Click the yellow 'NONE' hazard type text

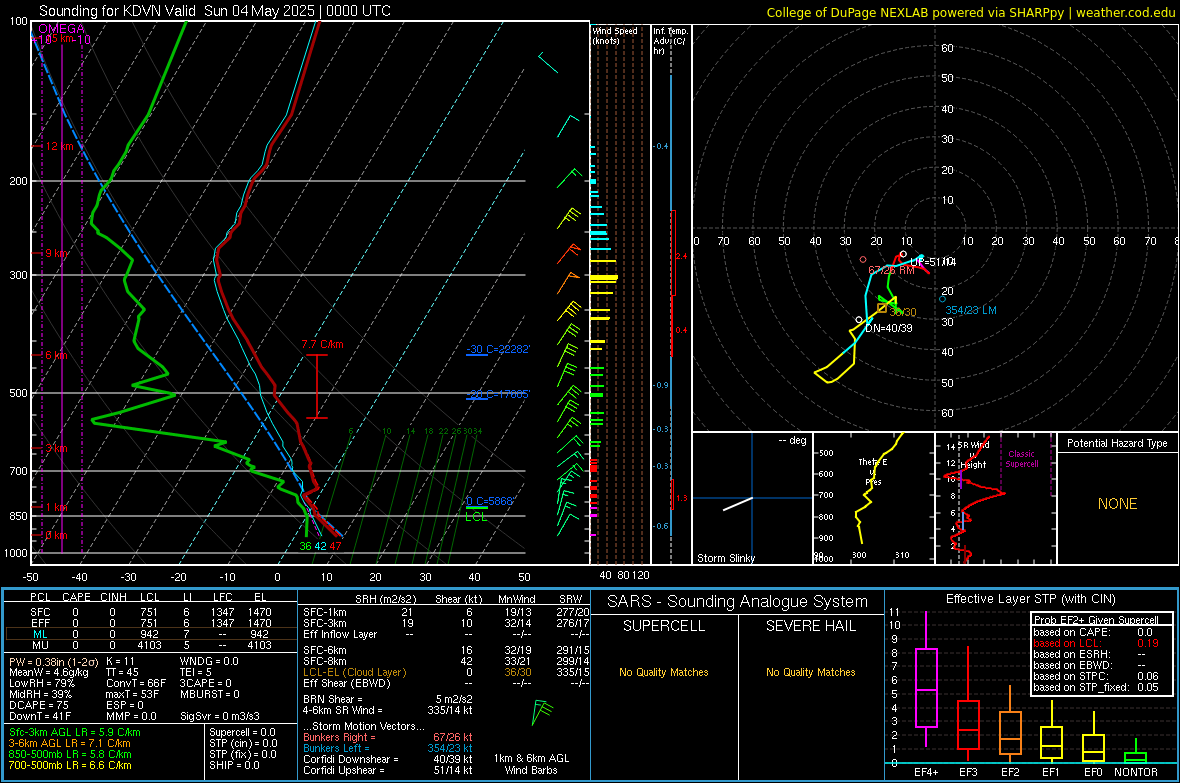point(1118,504)
